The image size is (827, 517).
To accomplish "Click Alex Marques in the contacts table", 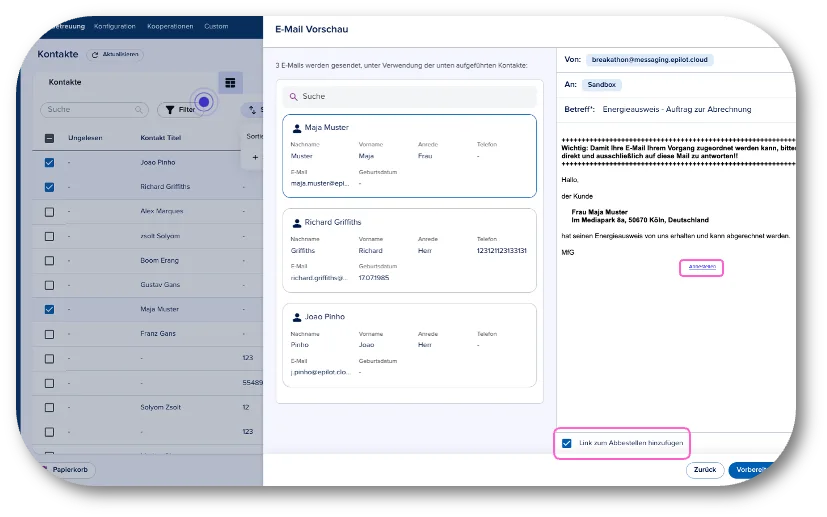I will pos(161,212).
